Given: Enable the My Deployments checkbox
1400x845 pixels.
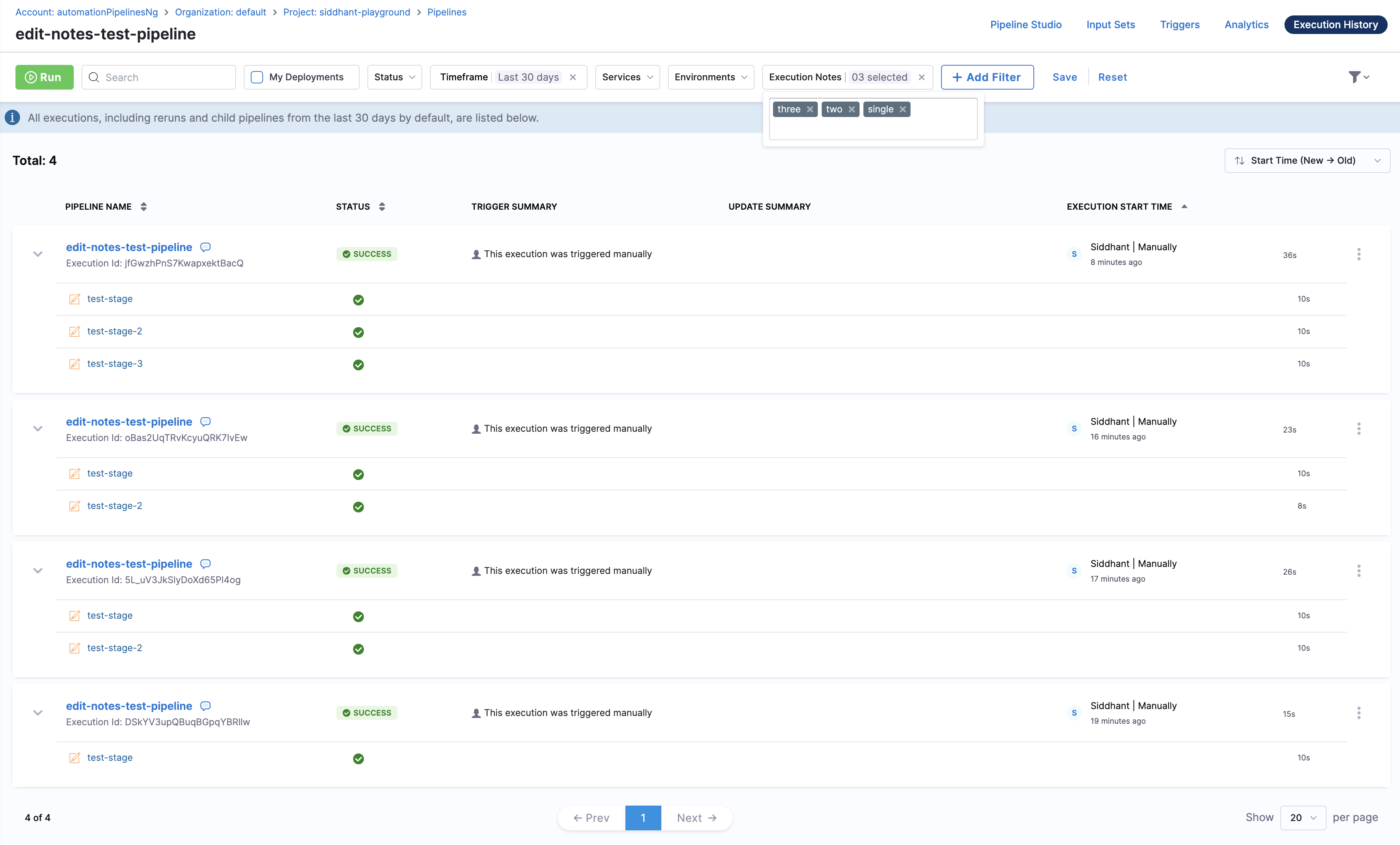Looking at the screenshot, I should tap(257, 77).
